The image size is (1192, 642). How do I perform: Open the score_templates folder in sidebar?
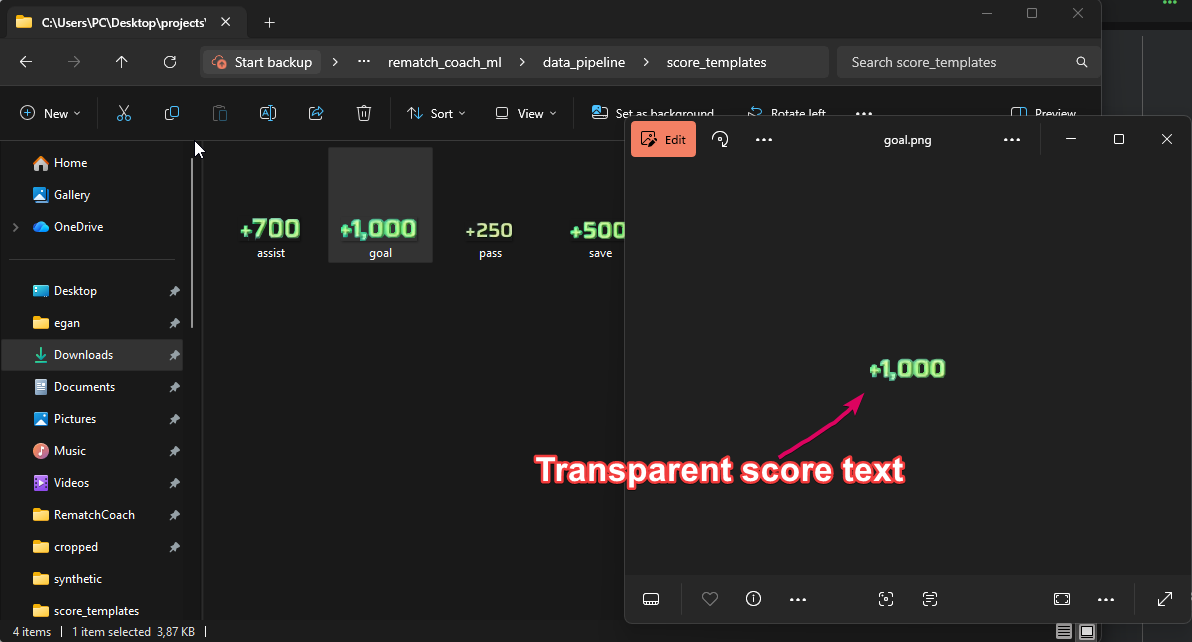[x=95, y=610]
